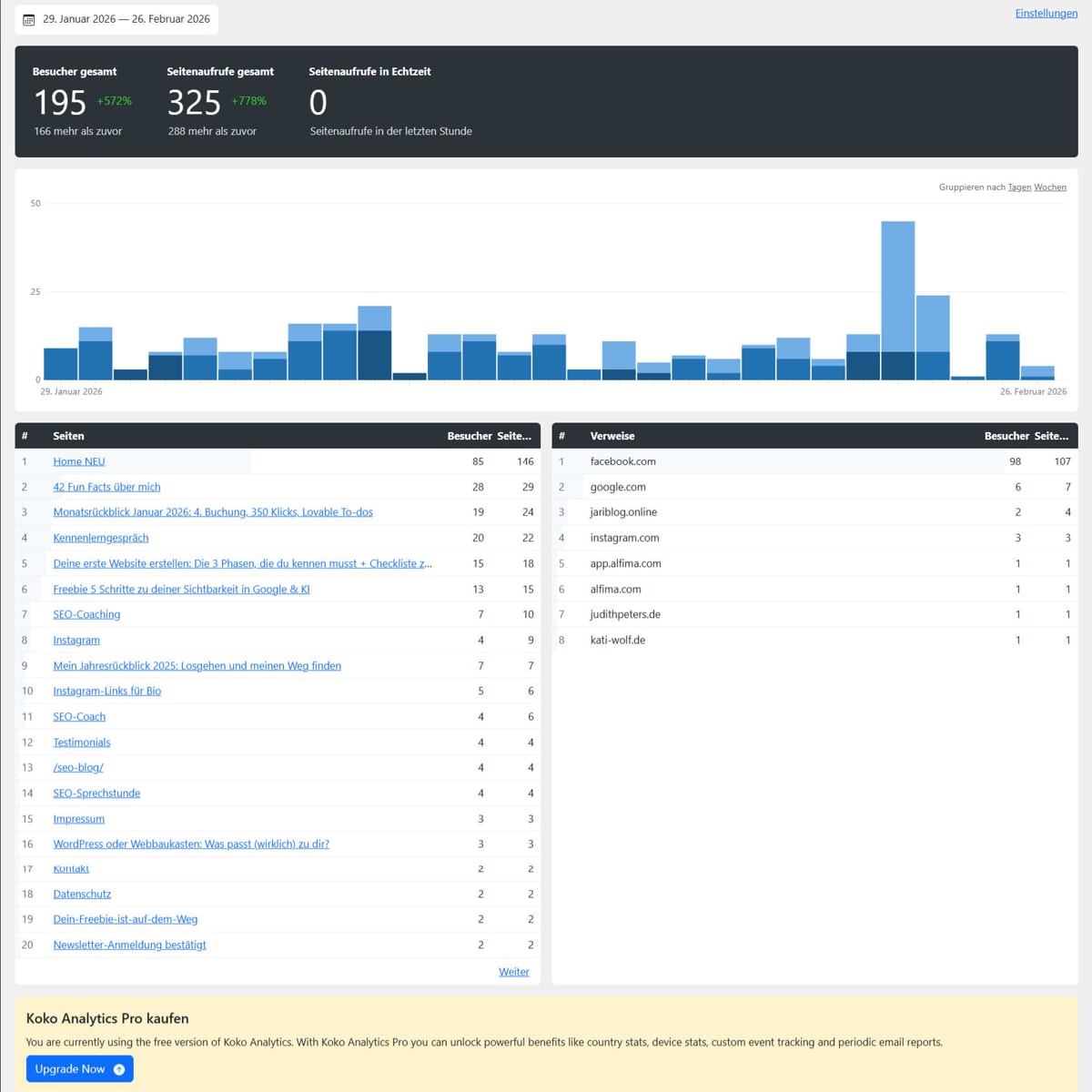Open the 'Testimonials' page link
Viewport: 1092px width, 1092px height.
(81, 742)
